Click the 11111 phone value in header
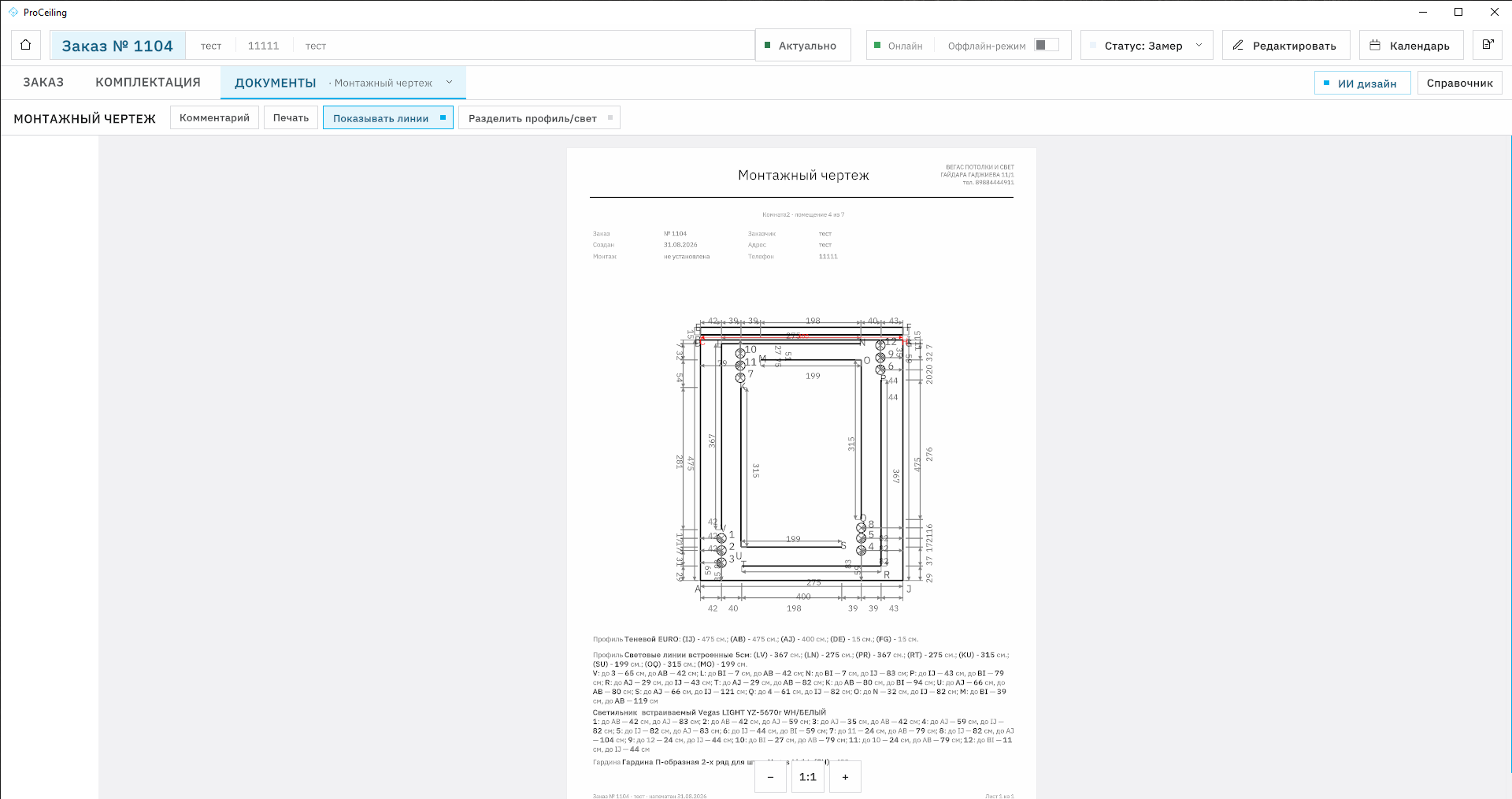 pyautogui.click(x=263, y=46)
